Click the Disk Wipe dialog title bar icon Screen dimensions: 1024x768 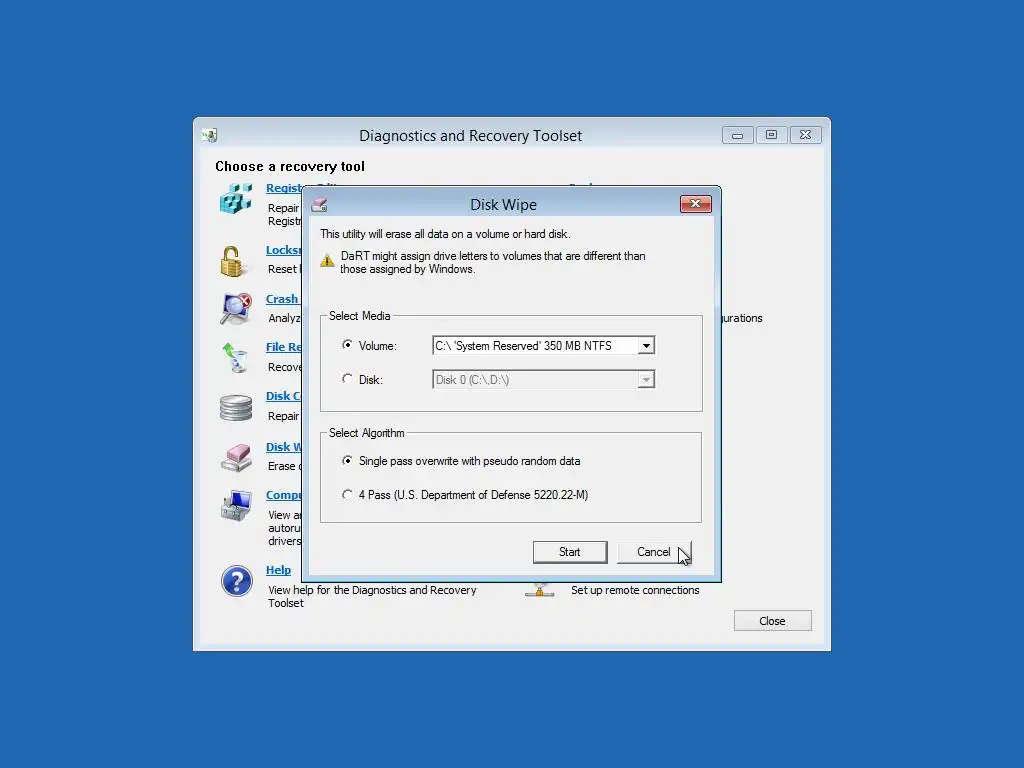[319, 205]
